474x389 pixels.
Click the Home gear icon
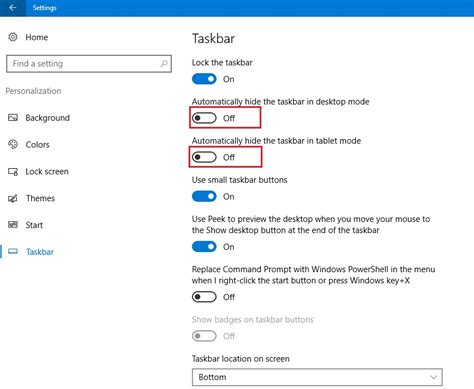point(13,37)
